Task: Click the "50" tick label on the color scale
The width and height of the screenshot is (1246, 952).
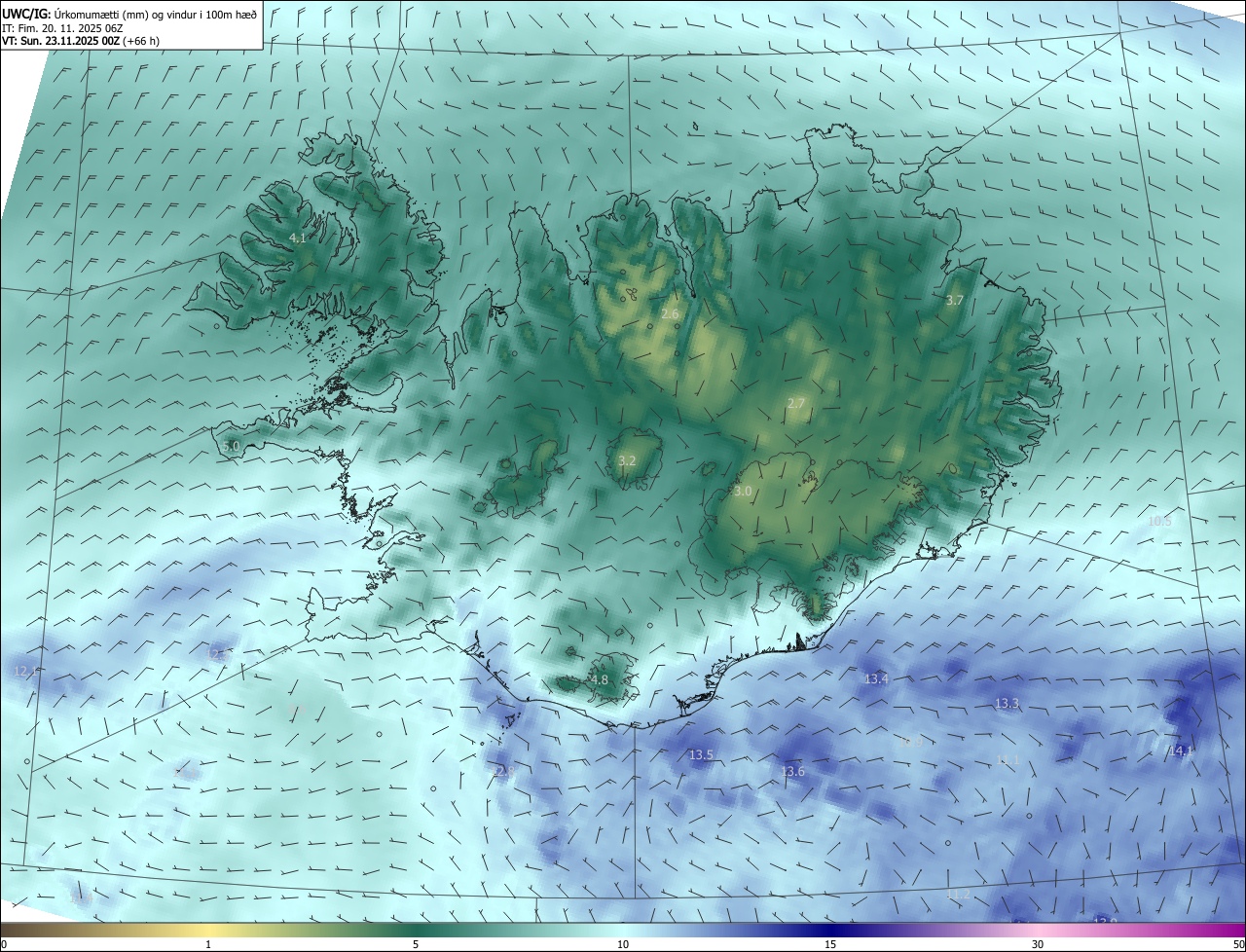Action: pos(1238,944)
